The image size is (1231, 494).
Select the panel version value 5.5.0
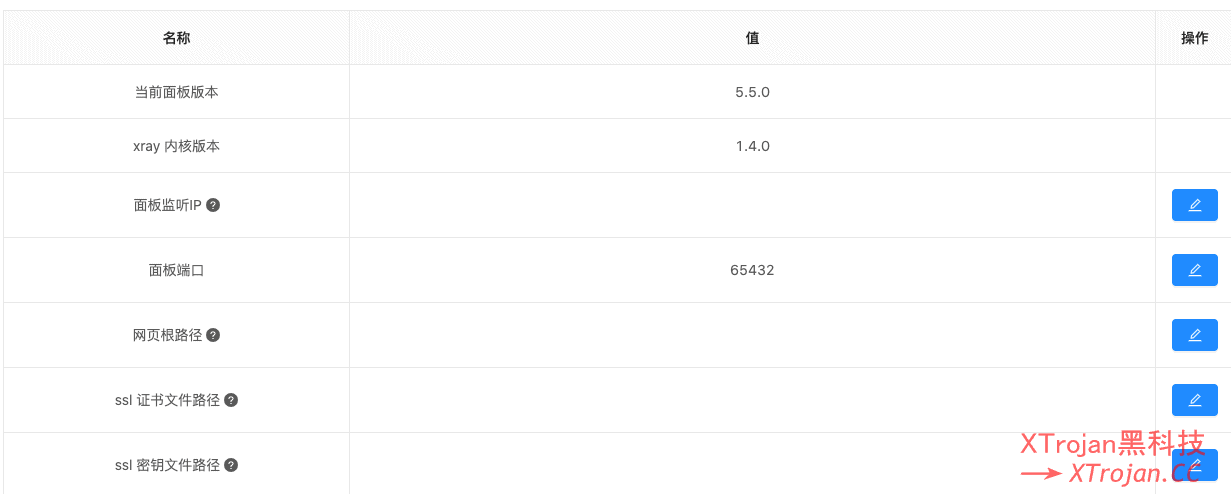752,92
